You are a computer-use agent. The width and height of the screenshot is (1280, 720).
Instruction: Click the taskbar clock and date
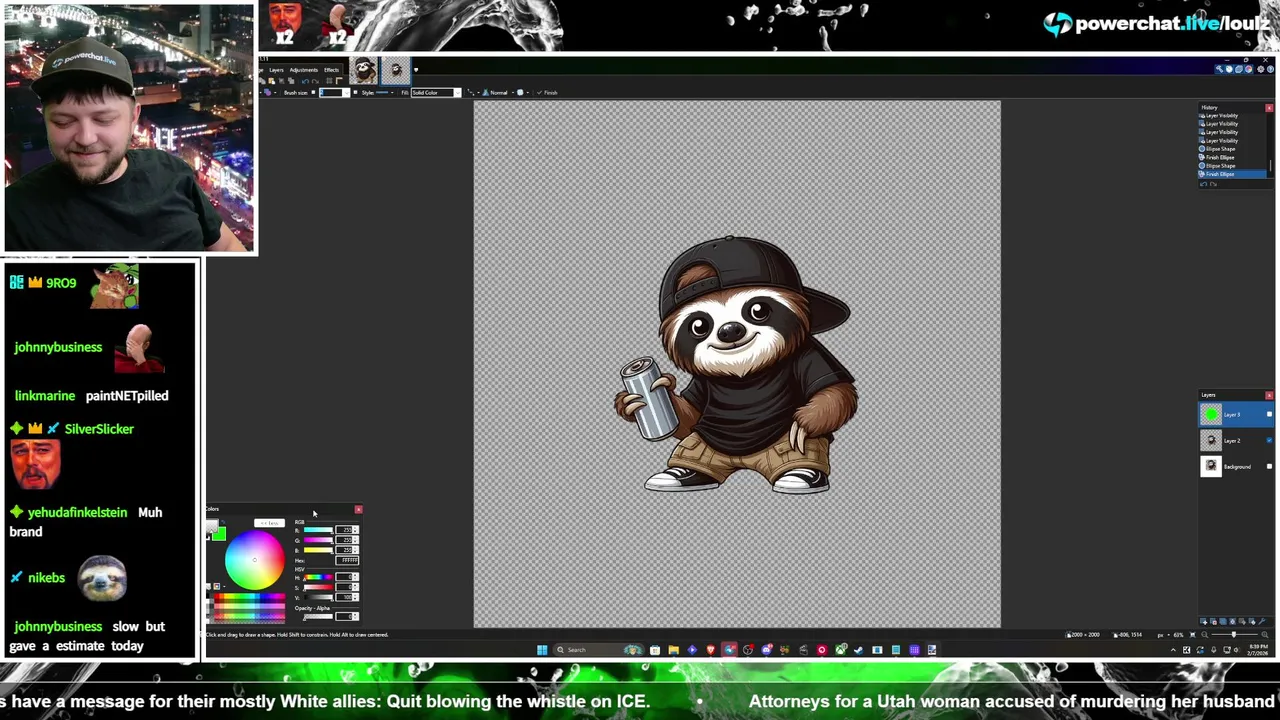pos(1258,650)
